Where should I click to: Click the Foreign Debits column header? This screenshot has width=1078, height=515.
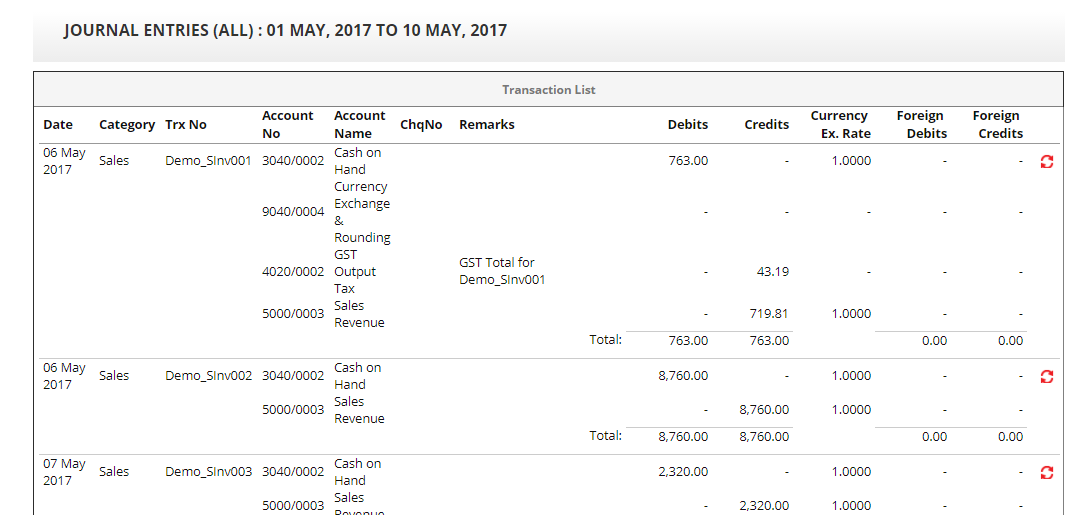(920, 125)
